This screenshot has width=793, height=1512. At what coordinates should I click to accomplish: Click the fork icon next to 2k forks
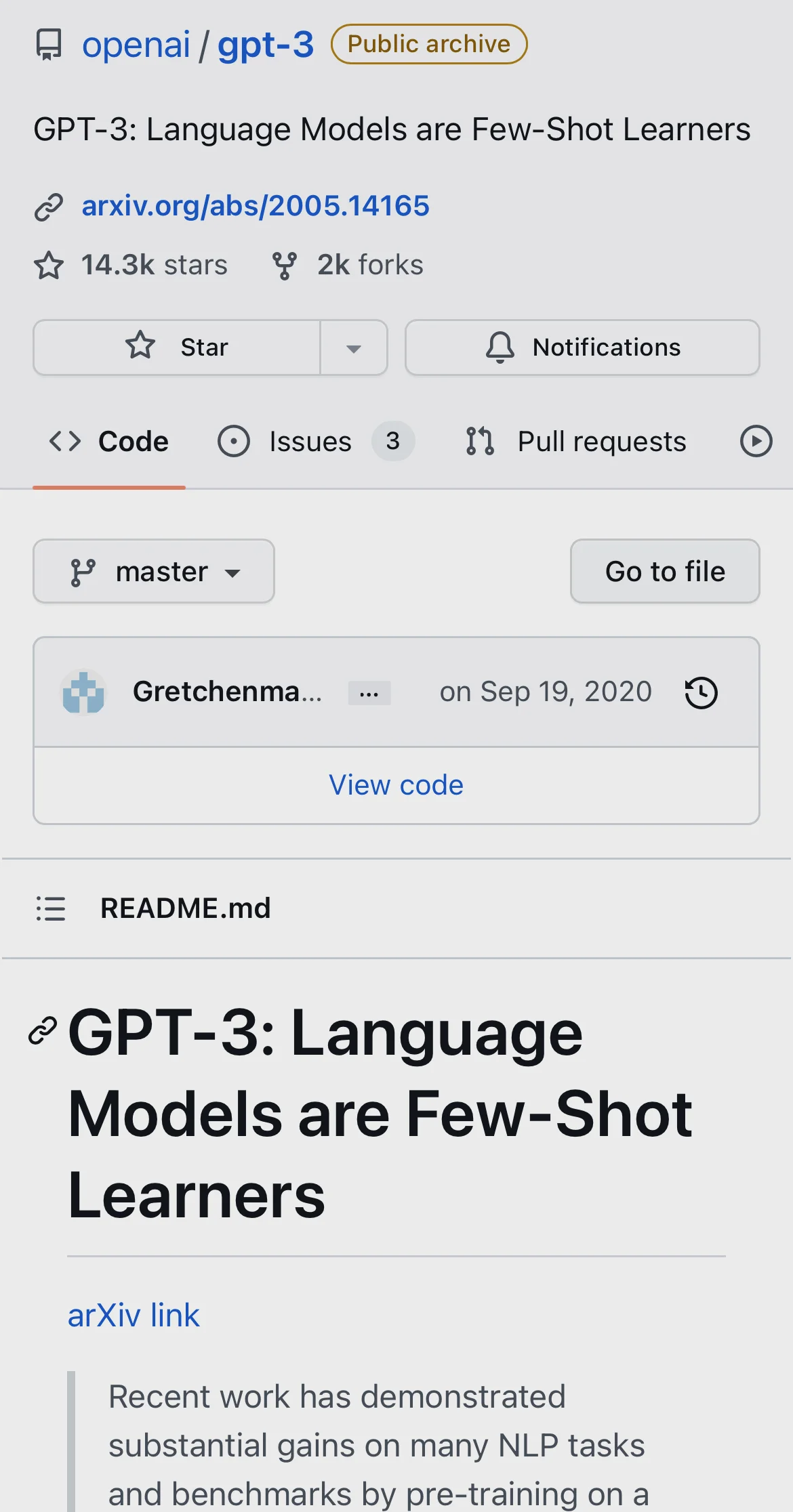pos(285,266)
